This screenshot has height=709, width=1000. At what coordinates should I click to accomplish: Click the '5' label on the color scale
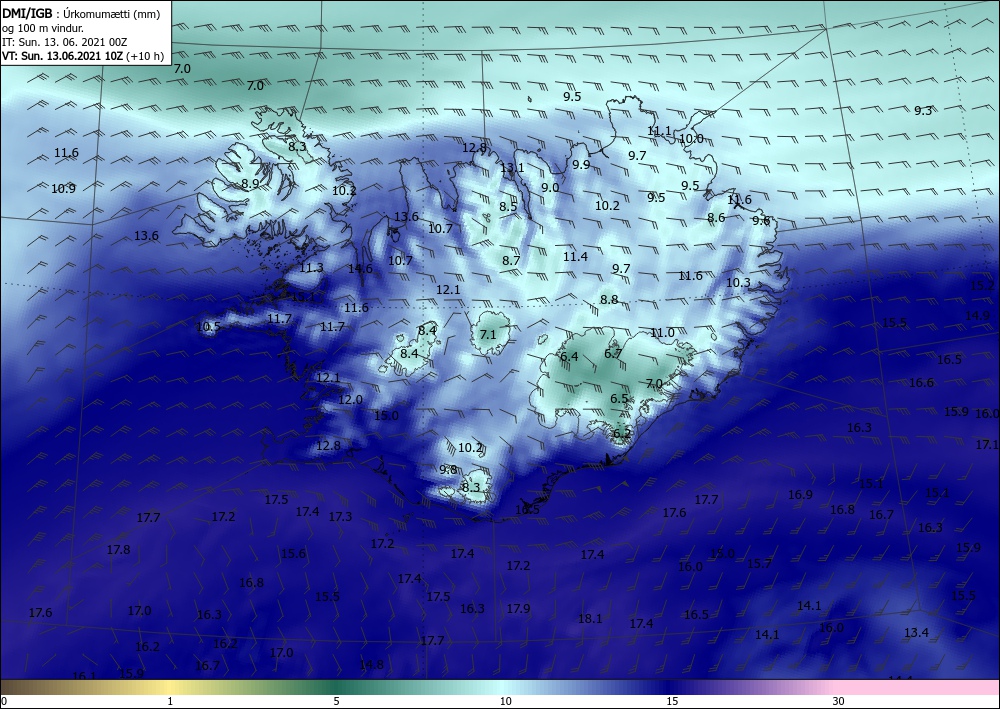[337, 701]
